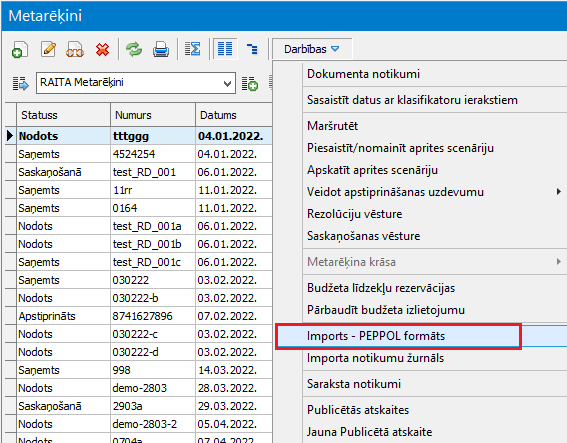Click the 030222-b number cell
567x443 pixels.
click(153, 298)
